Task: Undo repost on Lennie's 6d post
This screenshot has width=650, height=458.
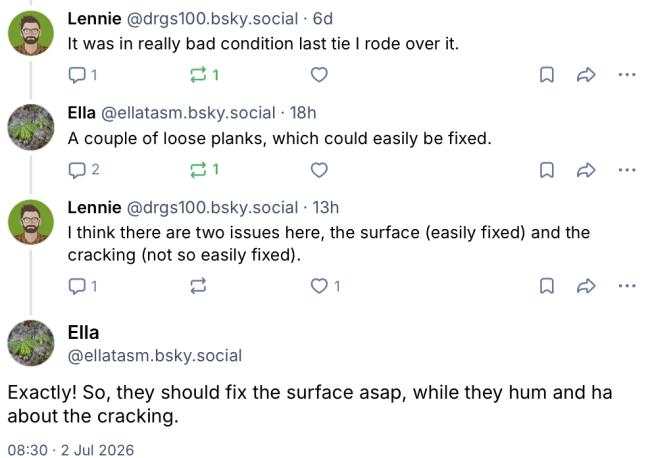Action: (x=204, y=75)
